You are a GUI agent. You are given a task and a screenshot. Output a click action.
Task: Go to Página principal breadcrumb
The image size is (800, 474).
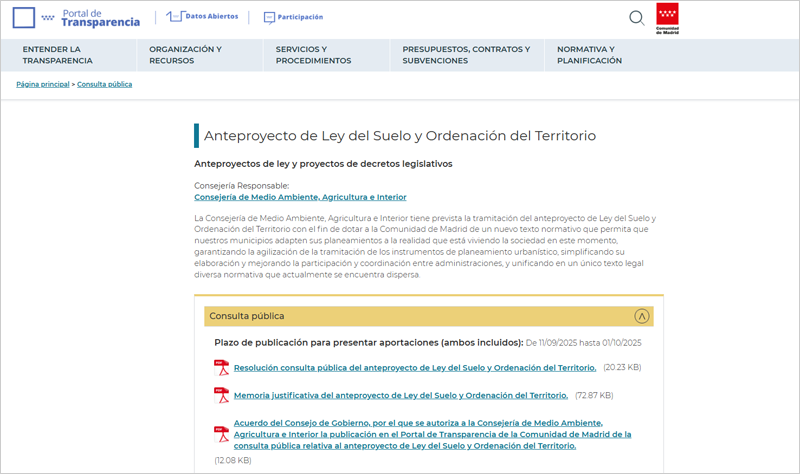tap(43, 84)
